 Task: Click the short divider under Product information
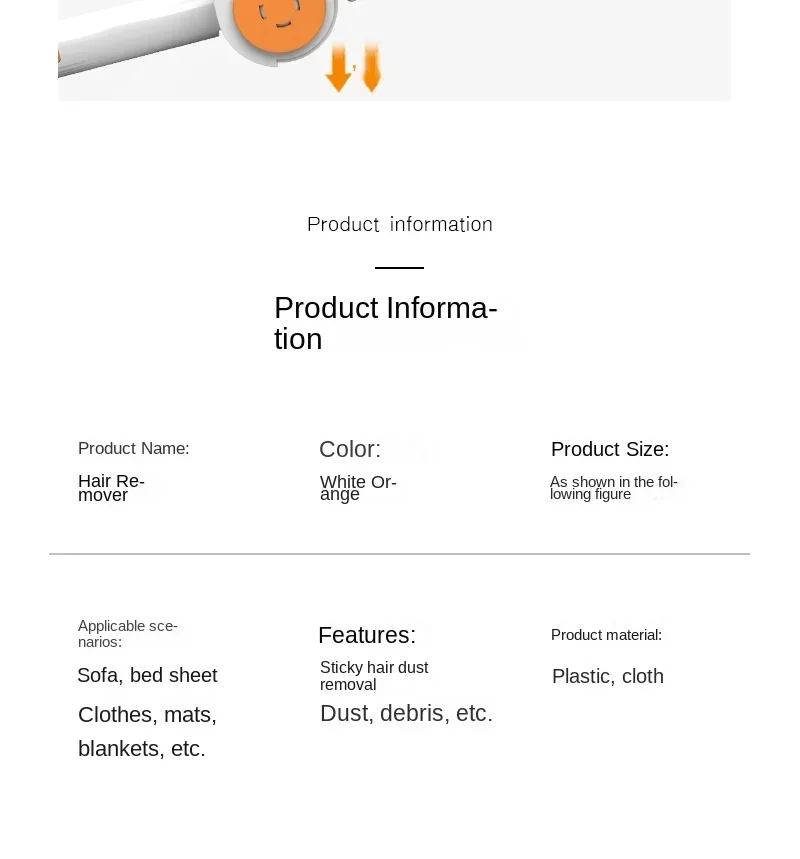pos(399,267)
